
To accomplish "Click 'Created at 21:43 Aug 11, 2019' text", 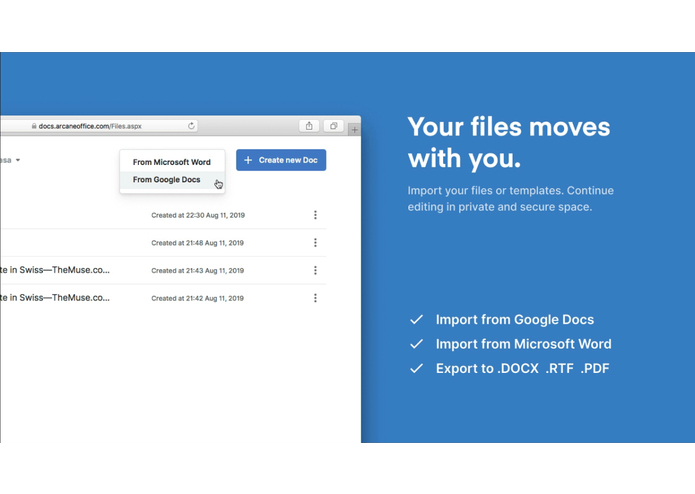I will coord(198,271).
